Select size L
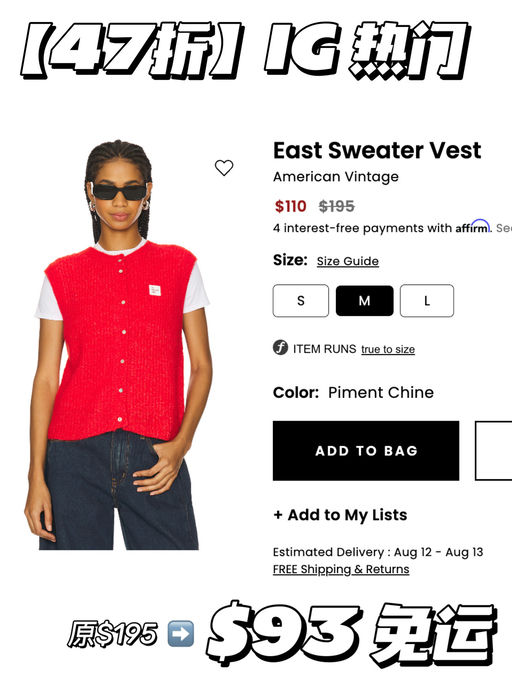 point(427,301)
